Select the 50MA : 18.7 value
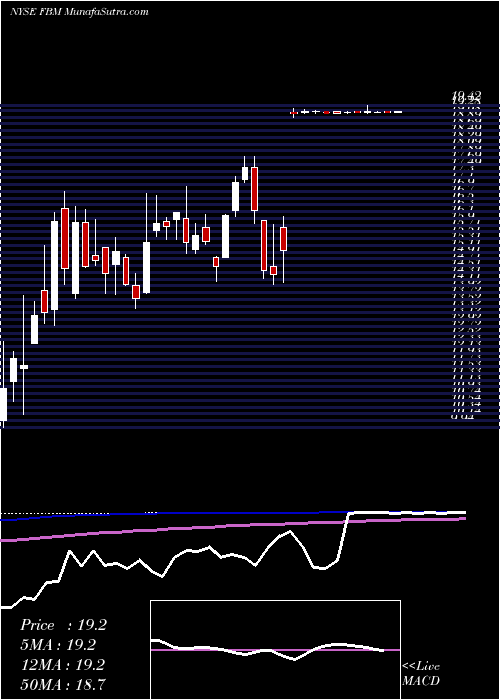The image size is (500, 700). (63, 684)
